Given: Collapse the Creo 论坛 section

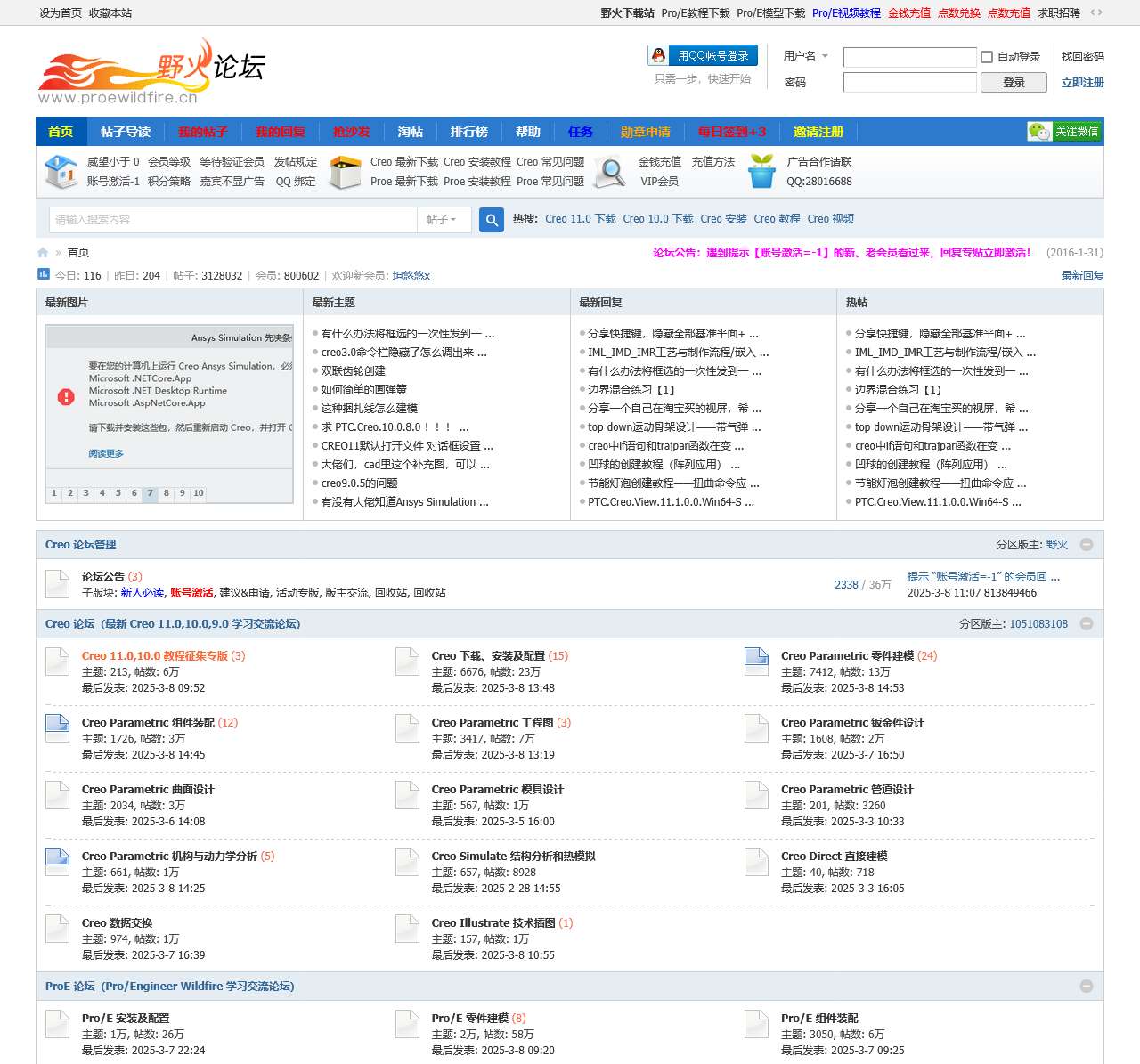Looking at the screenshot, I should (x=1087, y=624).
